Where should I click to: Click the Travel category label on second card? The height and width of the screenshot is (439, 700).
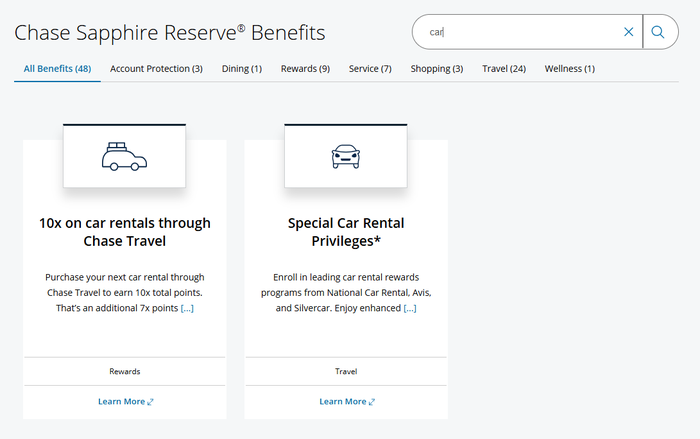point(346,372)
